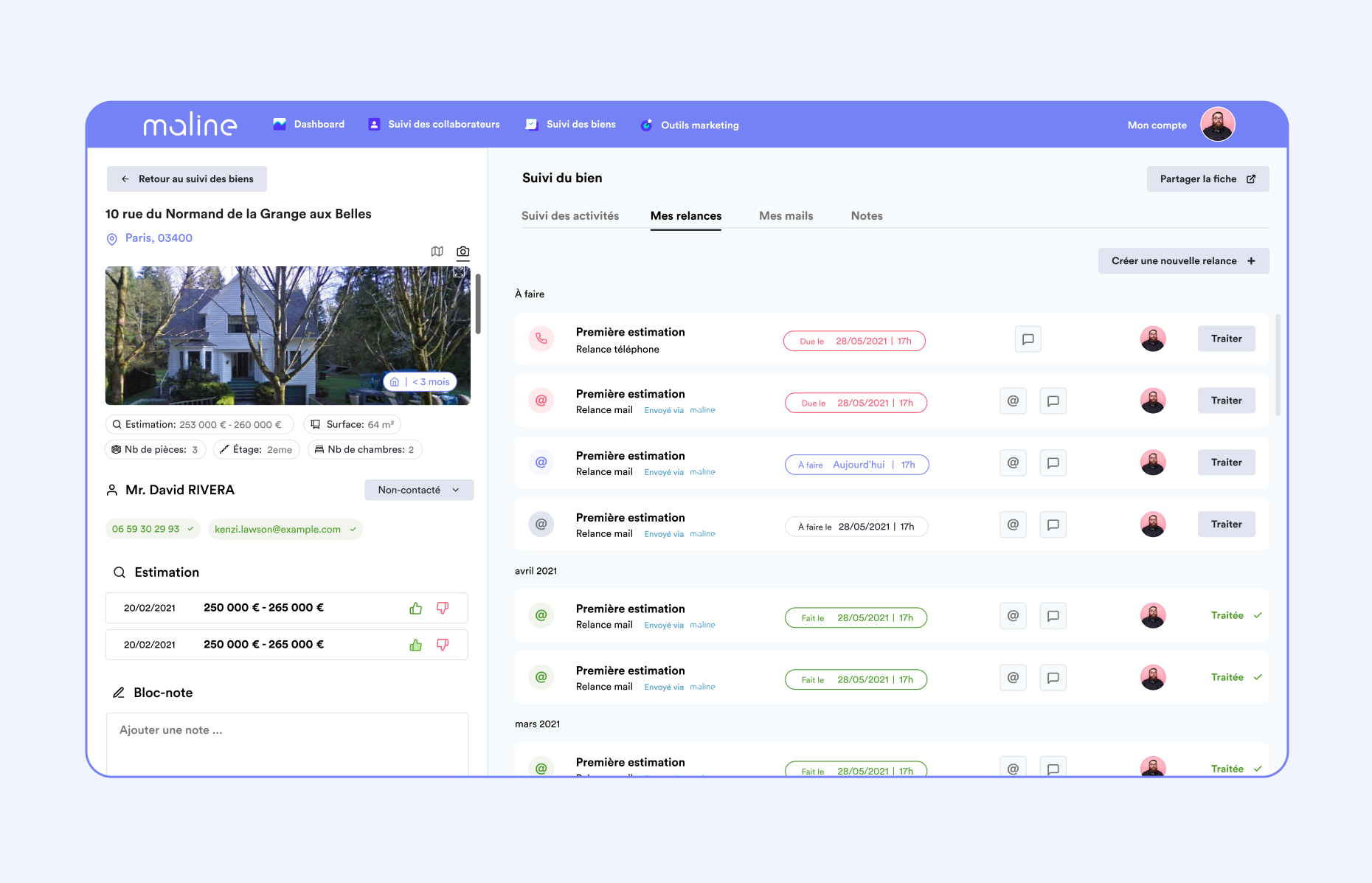Click the pencil icon beside Bloc-note
This screenshot has height=883, width=1372.
pos(119,693)
